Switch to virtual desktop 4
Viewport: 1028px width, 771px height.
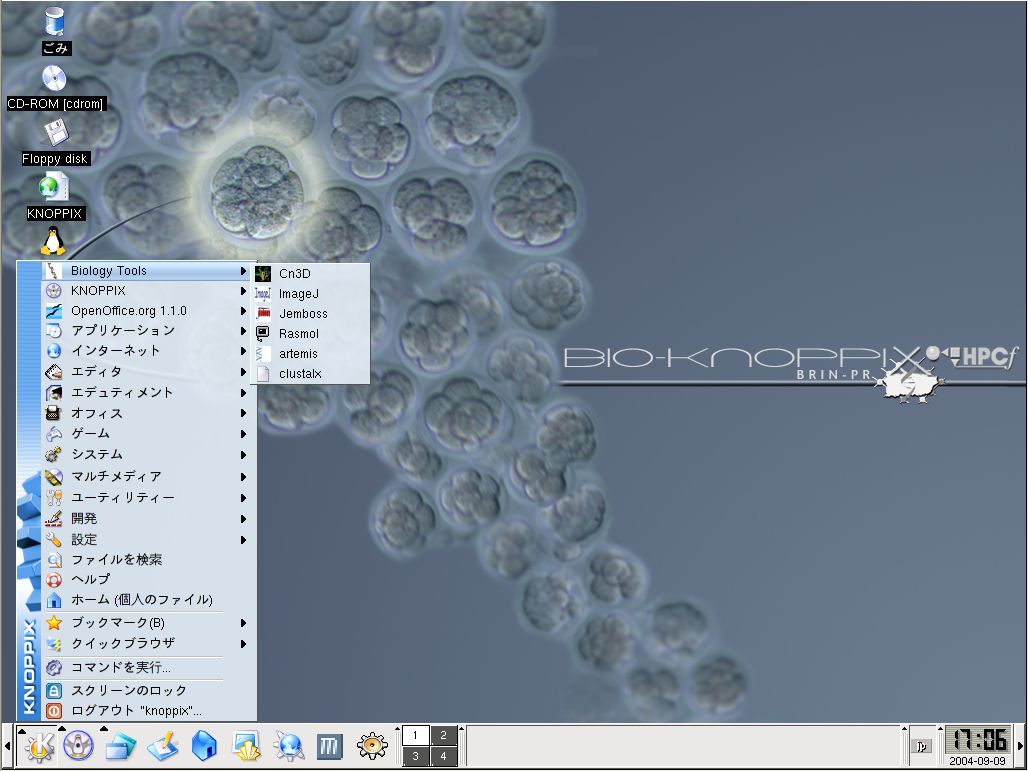tap(443, 756)
